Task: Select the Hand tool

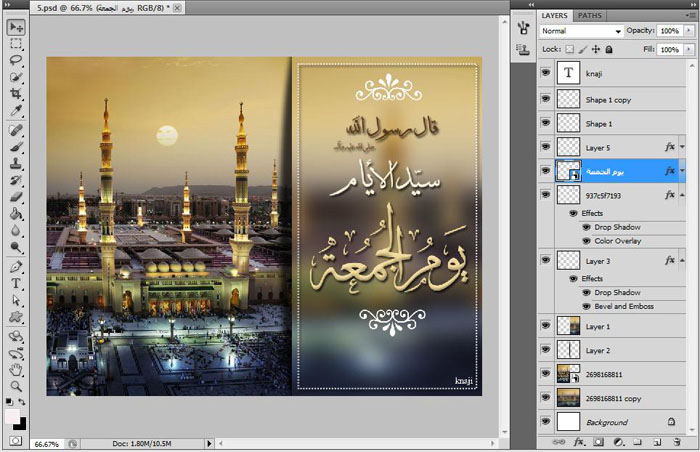Action: tap(16, 368)
